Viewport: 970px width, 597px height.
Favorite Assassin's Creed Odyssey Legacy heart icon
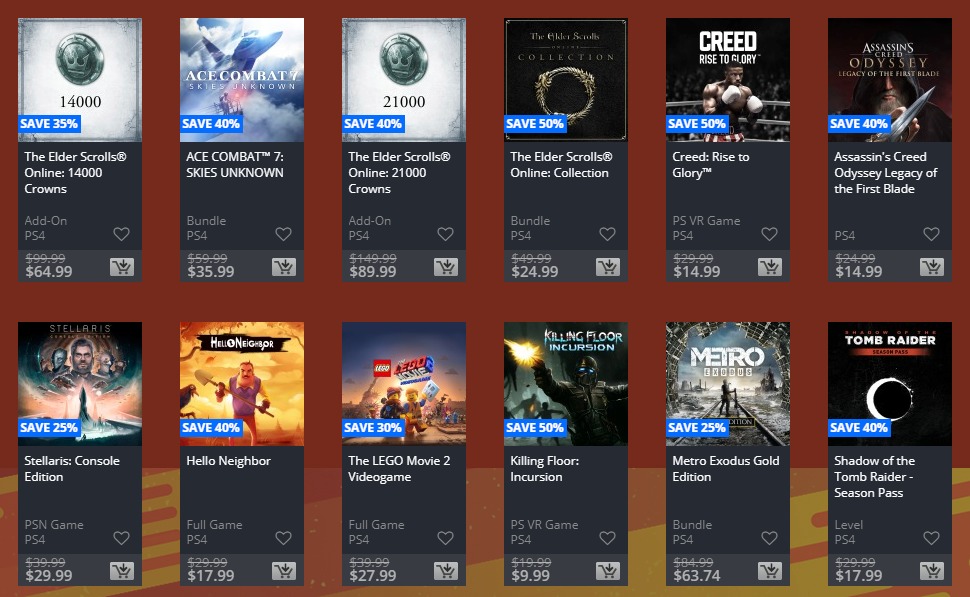(931, 234)
